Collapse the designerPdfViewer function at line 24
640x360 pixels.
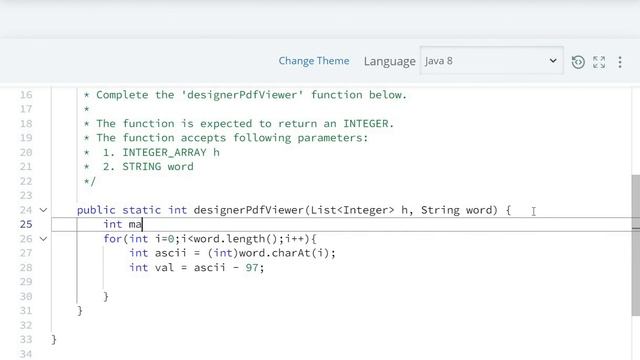43,210
